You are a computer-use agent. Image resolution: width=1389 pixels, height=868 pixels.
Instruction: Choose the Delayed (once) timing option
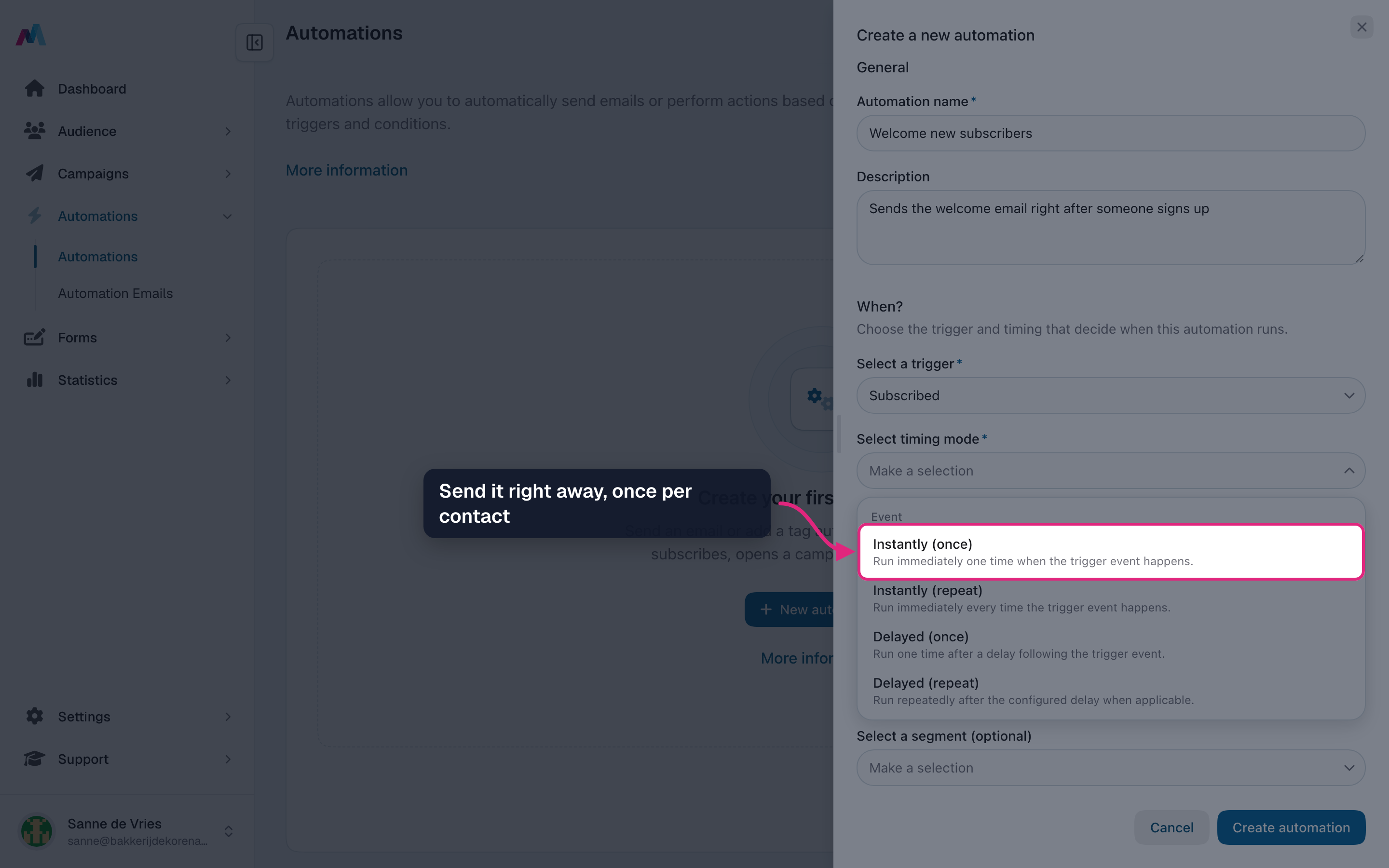pos(1111,645)
